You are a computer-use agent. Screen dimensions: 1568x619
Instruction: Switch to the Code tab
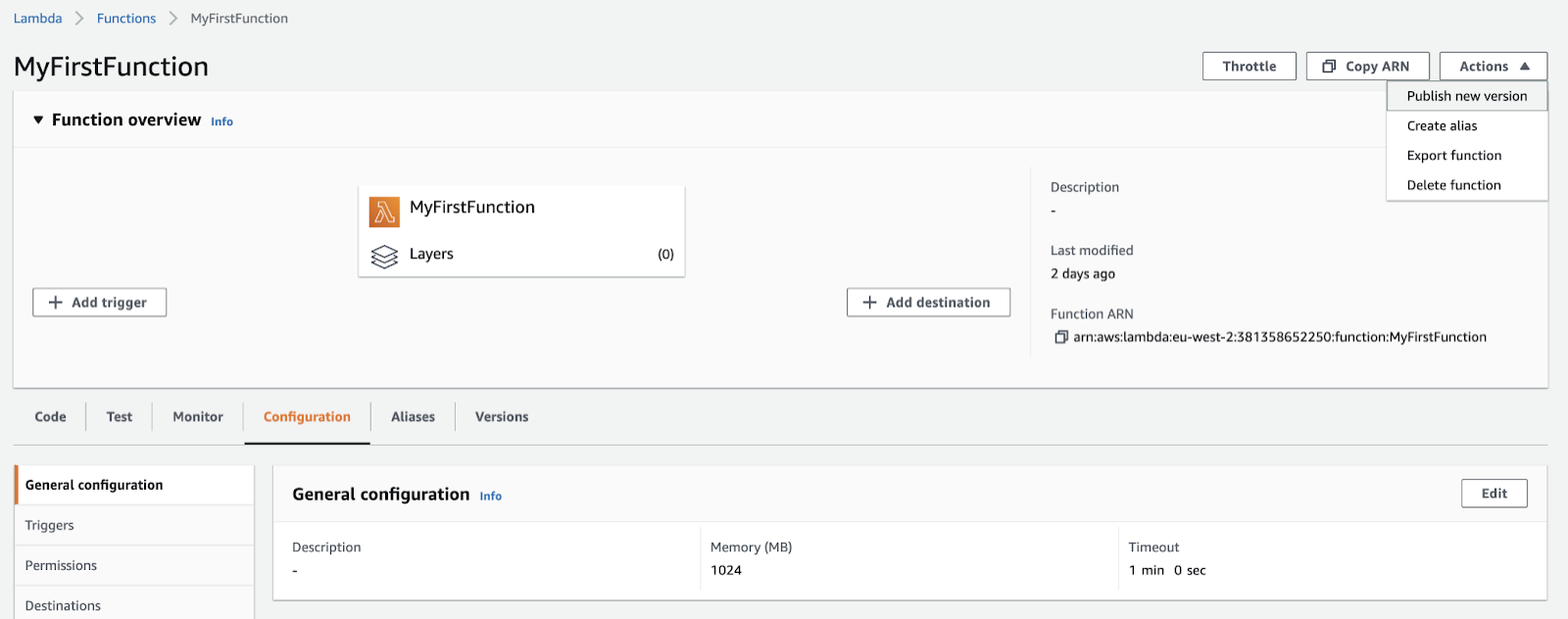[x=50, y=417]
